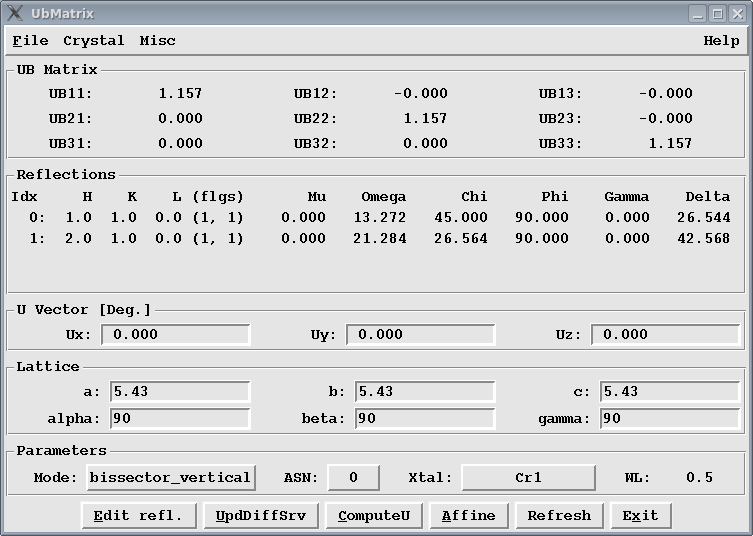Click the Refresh button
This screenshot has width=753, height=536.
pos(559,515)
